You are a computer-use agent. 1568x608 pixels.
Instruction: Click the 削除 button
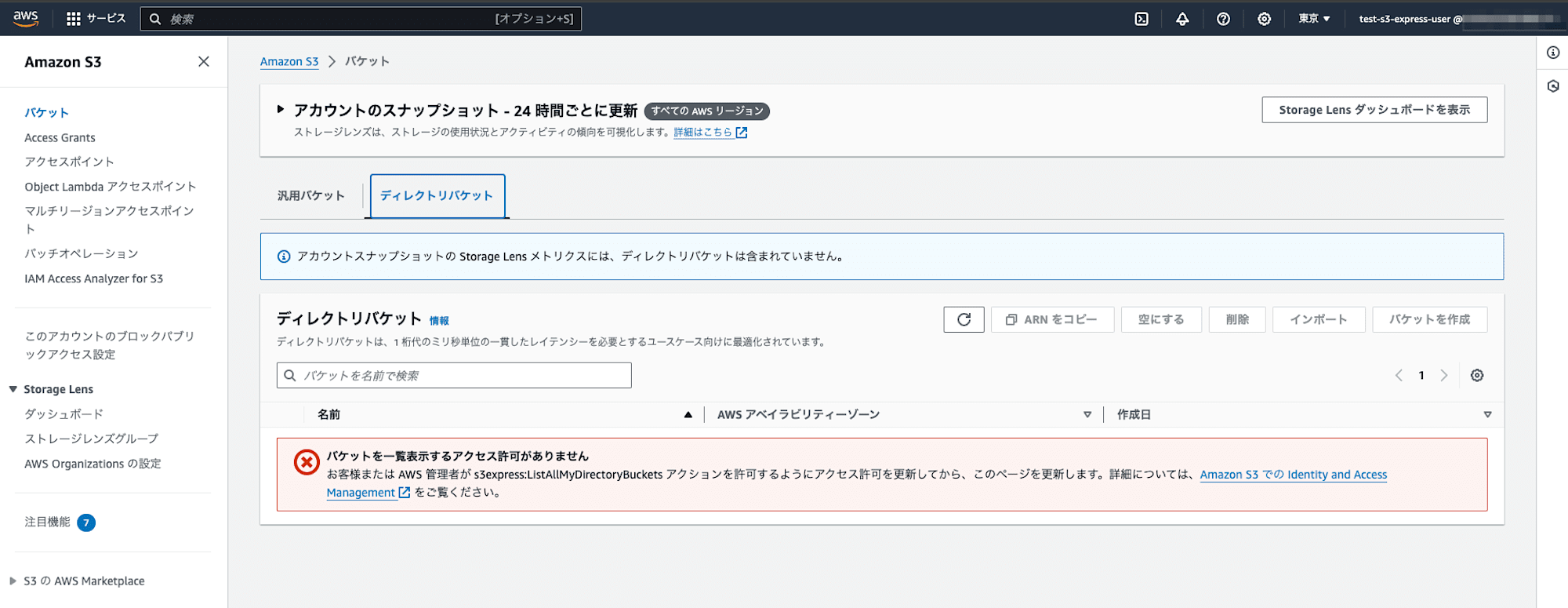pyautogui.click(x=1237, y=319)
